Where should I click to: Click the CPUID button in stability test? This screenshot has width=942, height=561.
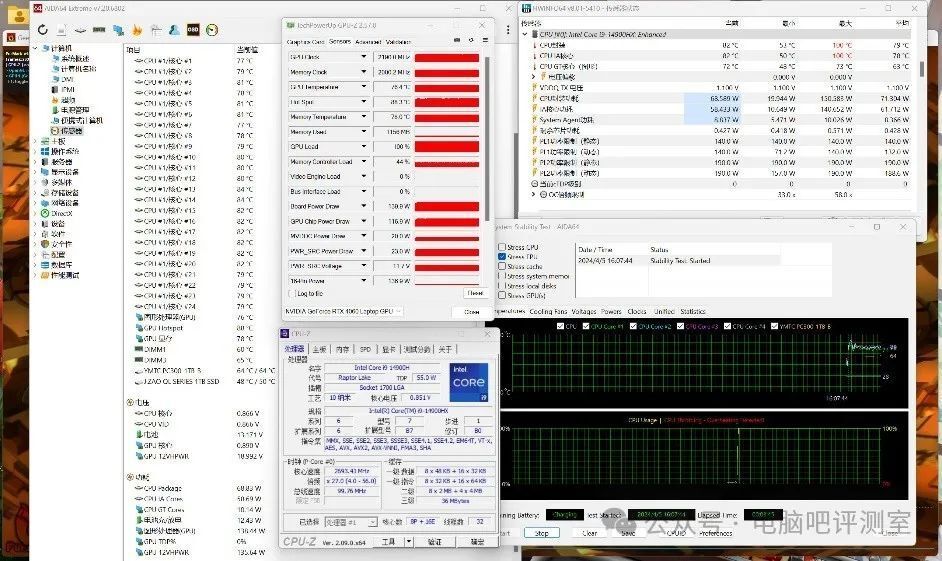675,533
